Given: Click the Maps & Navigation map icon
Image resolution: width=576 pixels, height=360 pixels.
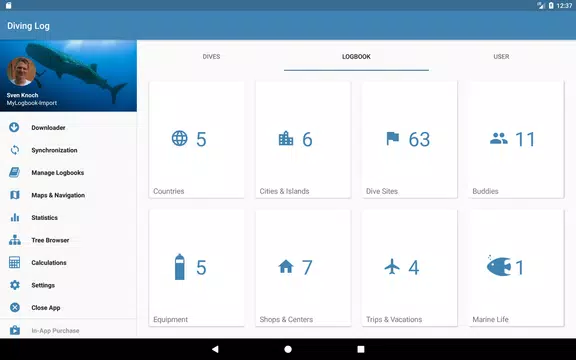Looking at the screenshot, I should 14,195.
